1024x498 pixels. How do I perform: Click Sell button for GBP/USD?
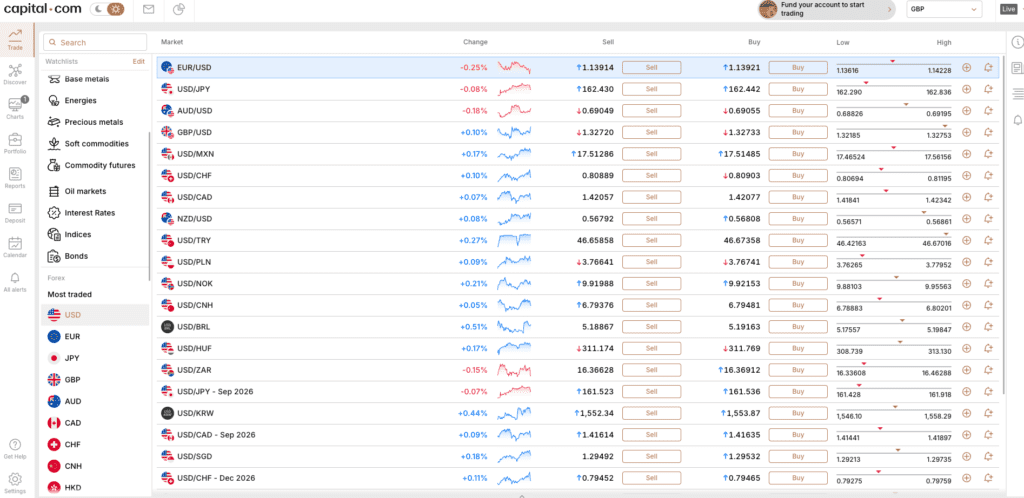pyautogui.click(x=651, y=132)
